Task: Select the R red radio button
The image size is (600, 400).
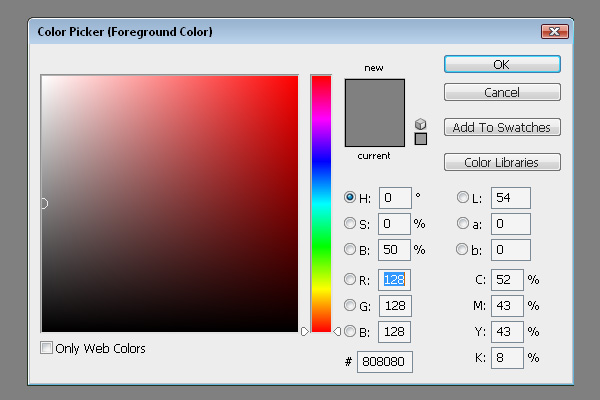Action: (x=350, y=279)
